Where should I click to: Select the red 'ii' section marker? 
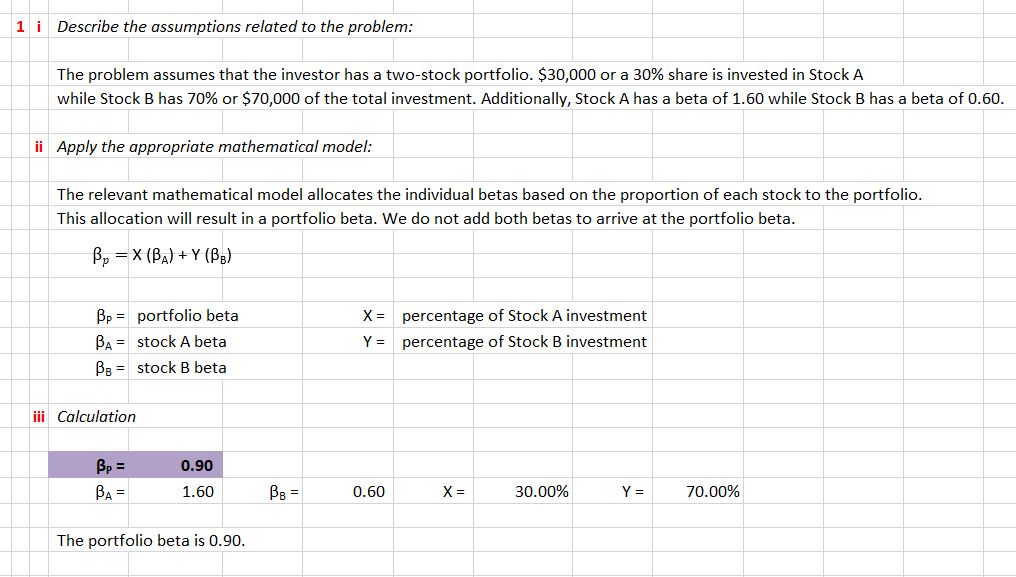point(39,146)
